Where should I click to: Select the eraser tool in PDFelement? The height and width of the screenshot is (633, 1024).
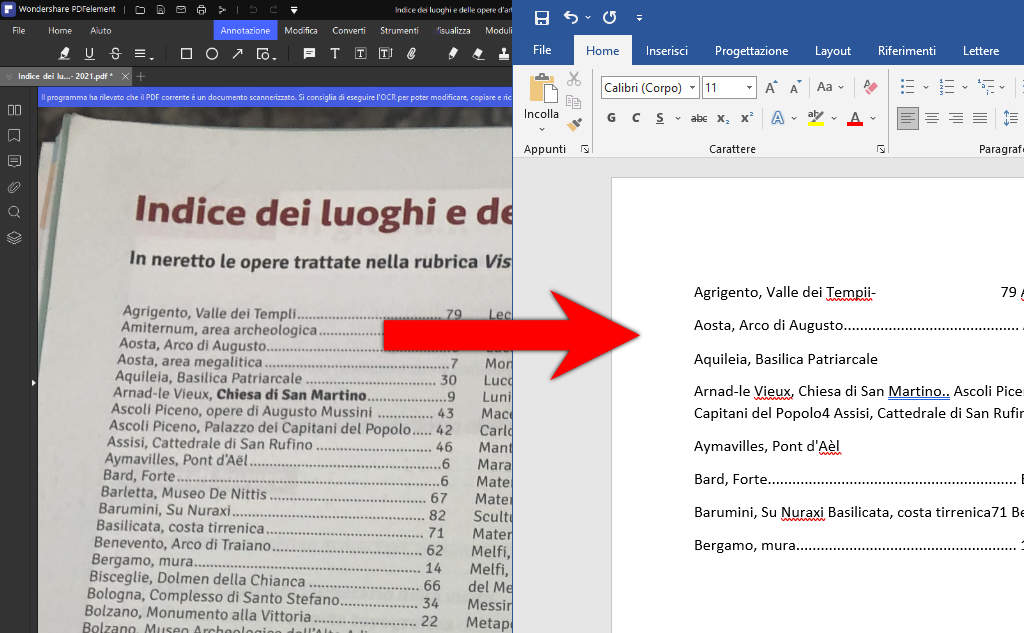click(478, 54)
